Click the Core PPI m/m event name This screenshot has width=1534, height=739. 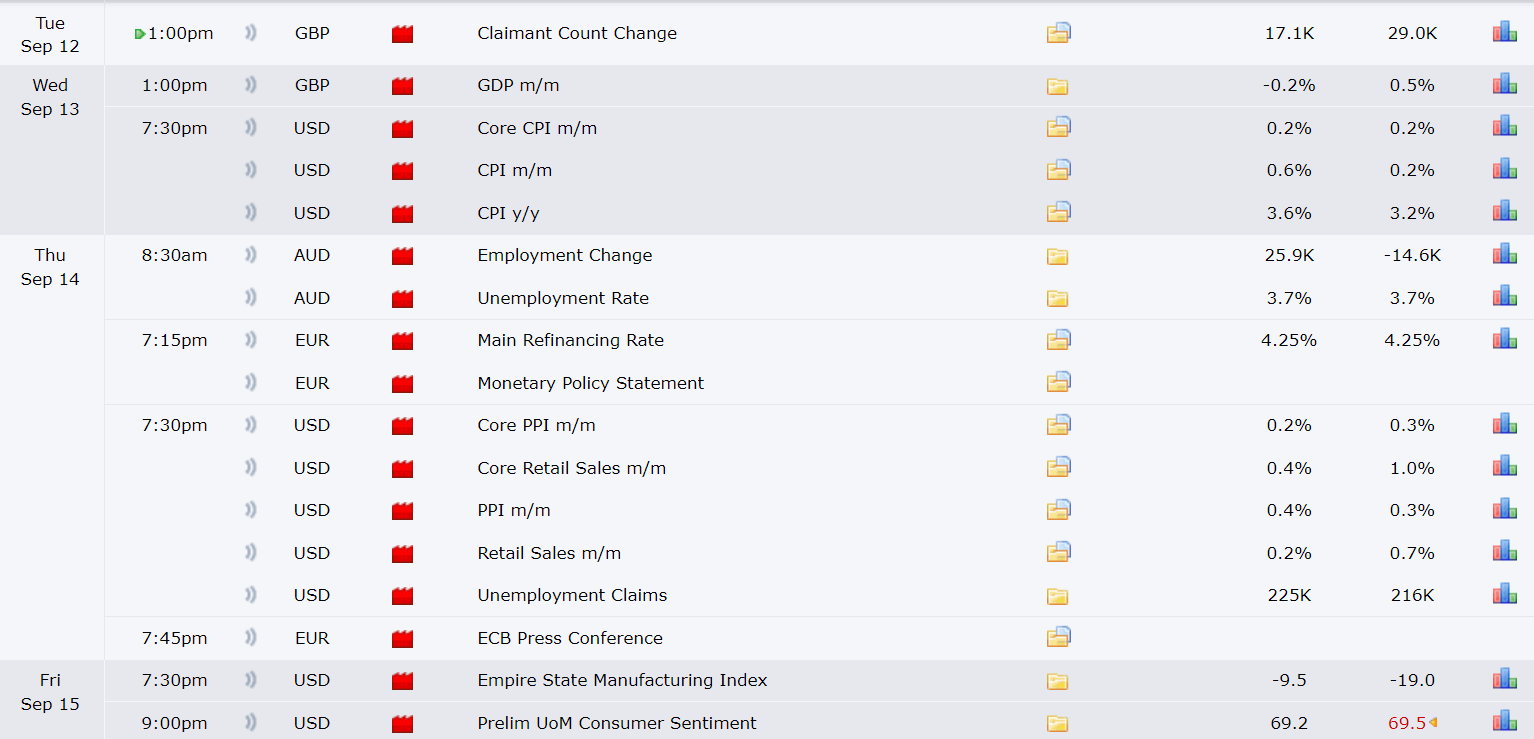click(536, 425)
